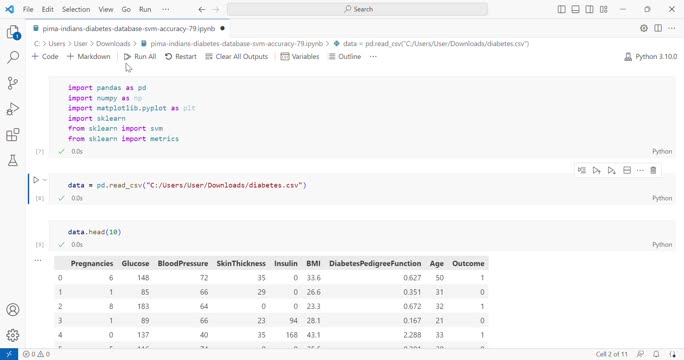The width and height of the screenshot is (684, 360).
Task: Open the Search view in activity bar
Action: [x=13, y=57]
